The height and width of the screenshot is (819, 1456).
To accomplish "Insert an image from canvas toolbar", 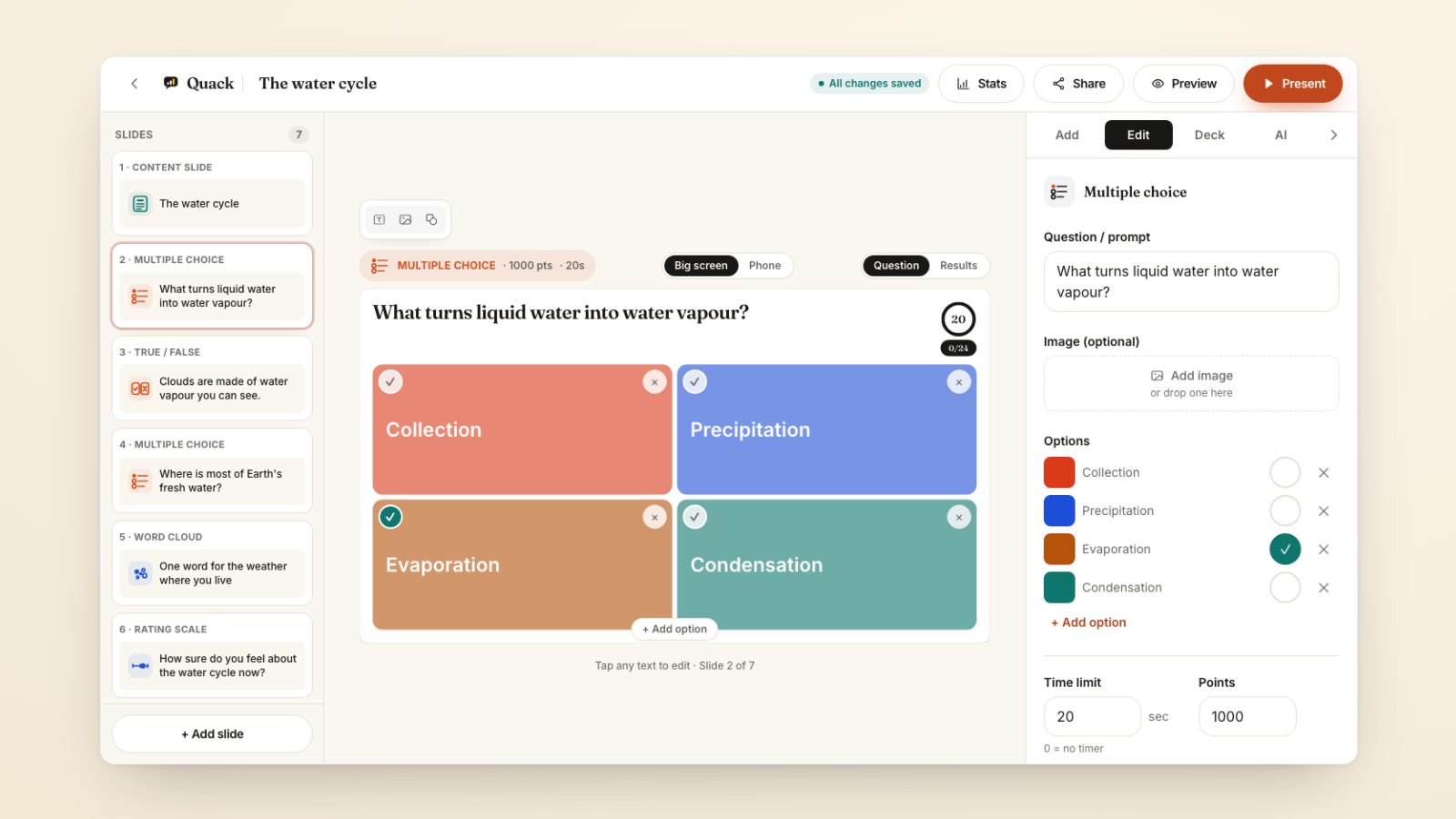I will click(x=406, y=219).
